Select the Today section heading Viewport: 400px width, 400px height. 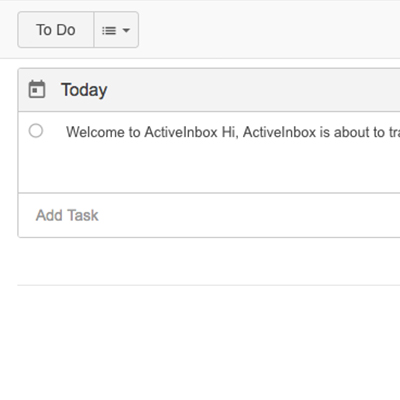pos(84,90)
